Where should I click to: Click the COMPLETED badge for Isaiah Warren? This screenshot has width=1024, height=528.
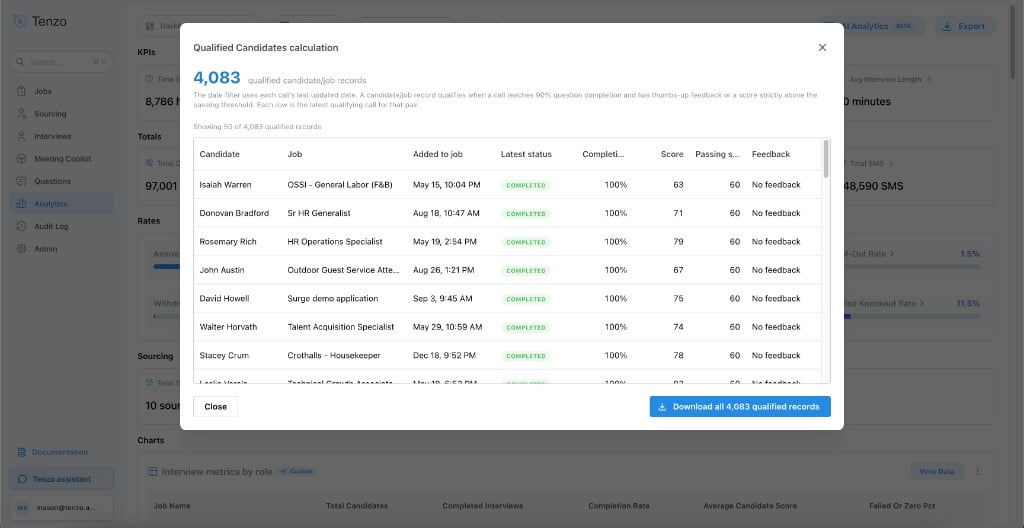(526, 186)
